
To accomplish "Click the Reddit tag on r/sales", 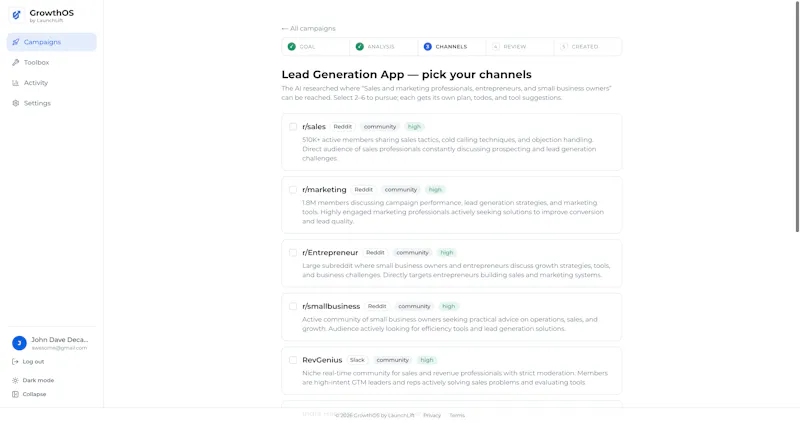I will click(x=342, y=127).
